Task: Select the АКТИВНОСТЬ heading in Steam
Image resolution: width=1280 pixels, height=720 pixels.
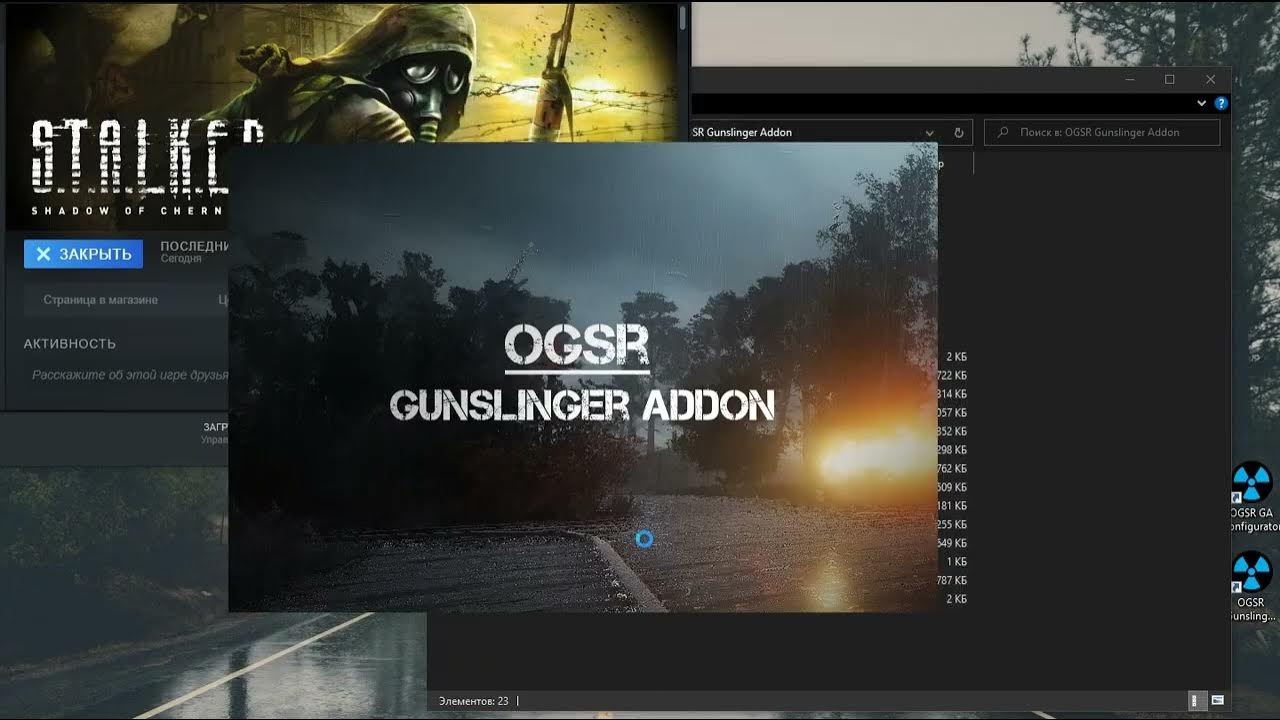Action: point(70,344)
